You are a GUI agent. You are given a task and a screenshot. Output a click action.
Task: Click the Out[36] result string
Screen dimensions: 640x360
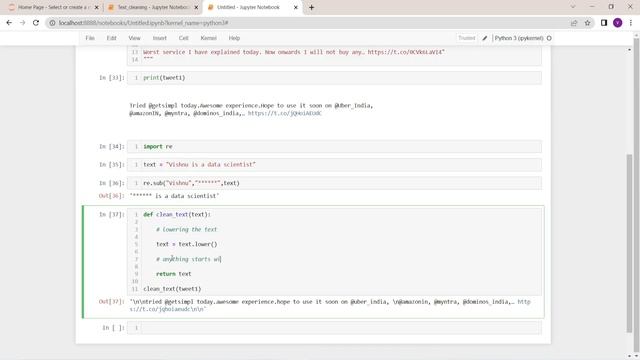[x=174, y=196]
